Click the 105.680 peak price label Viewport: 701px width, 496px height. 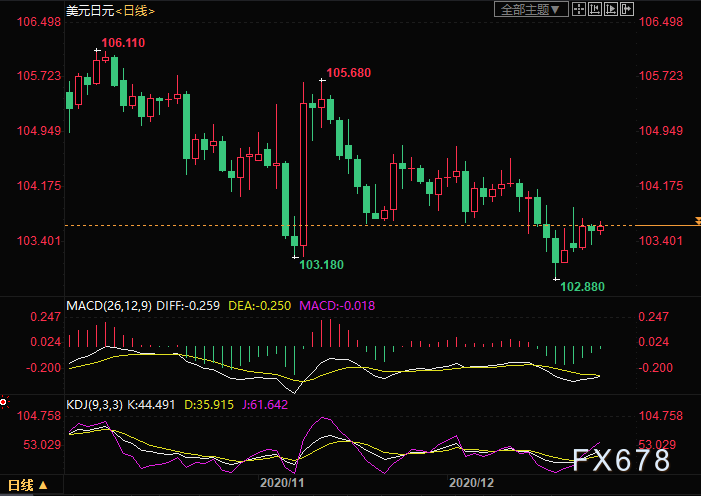click(348, 73)
